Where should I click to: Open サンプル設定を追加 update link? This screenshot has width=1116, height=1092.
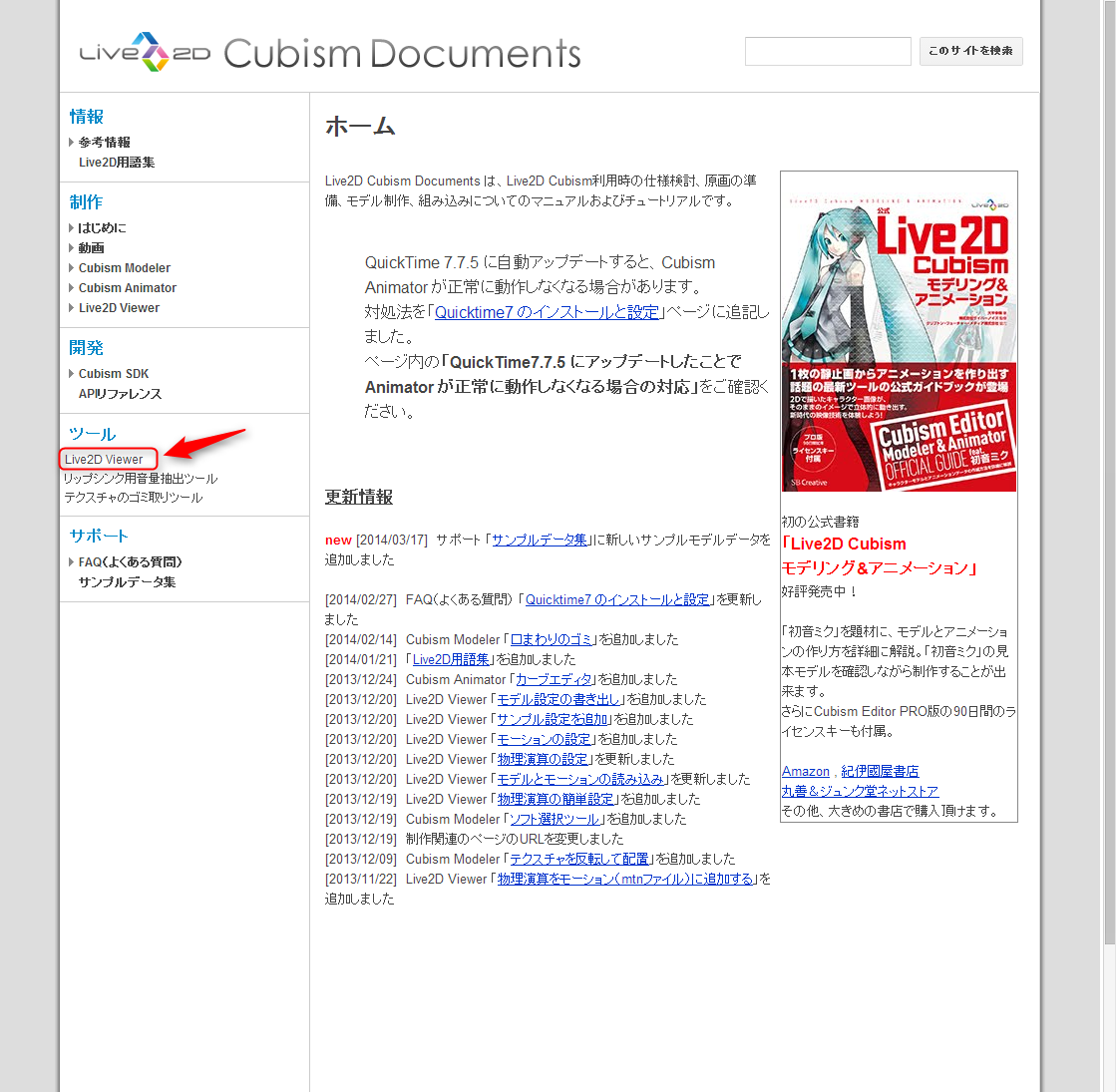553,719
